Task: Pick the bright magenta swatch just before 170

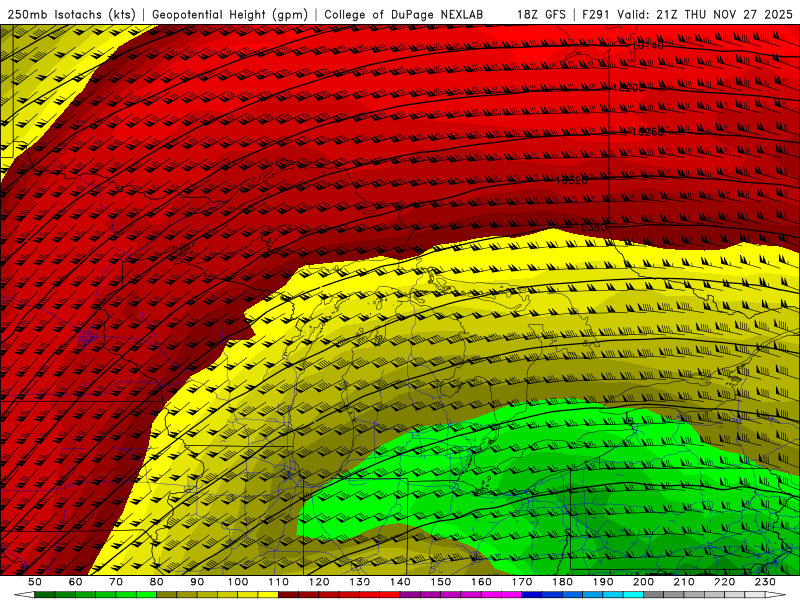Action: (x=512, y=594)
